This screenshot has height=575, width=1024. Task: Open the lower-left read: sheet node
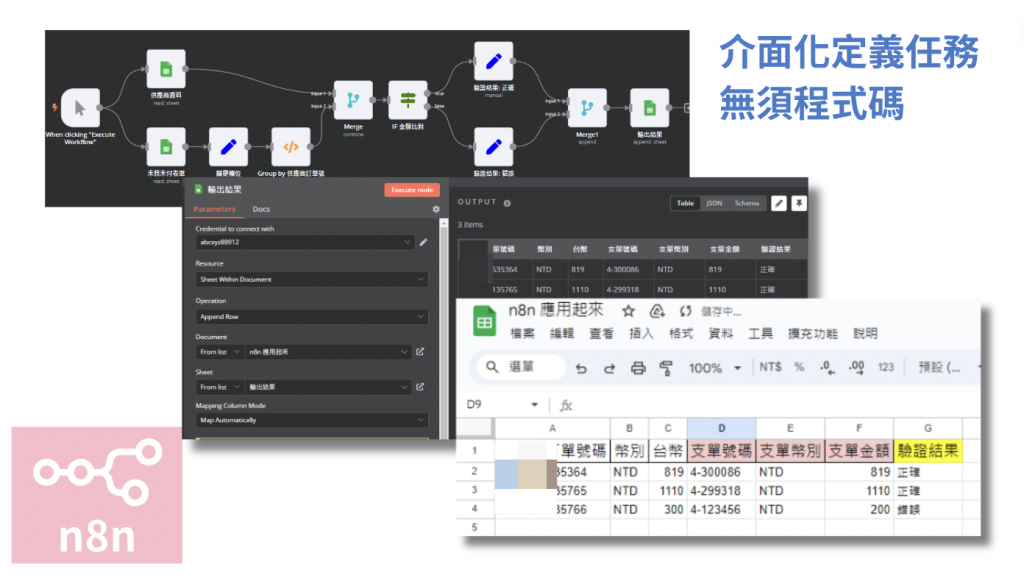point(166,147)
